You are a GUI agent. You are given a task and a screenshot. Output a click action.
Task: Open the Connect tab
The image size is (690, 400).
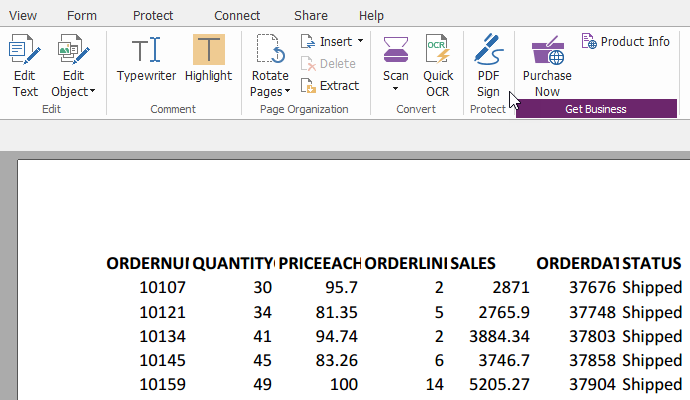coord(237,16)
